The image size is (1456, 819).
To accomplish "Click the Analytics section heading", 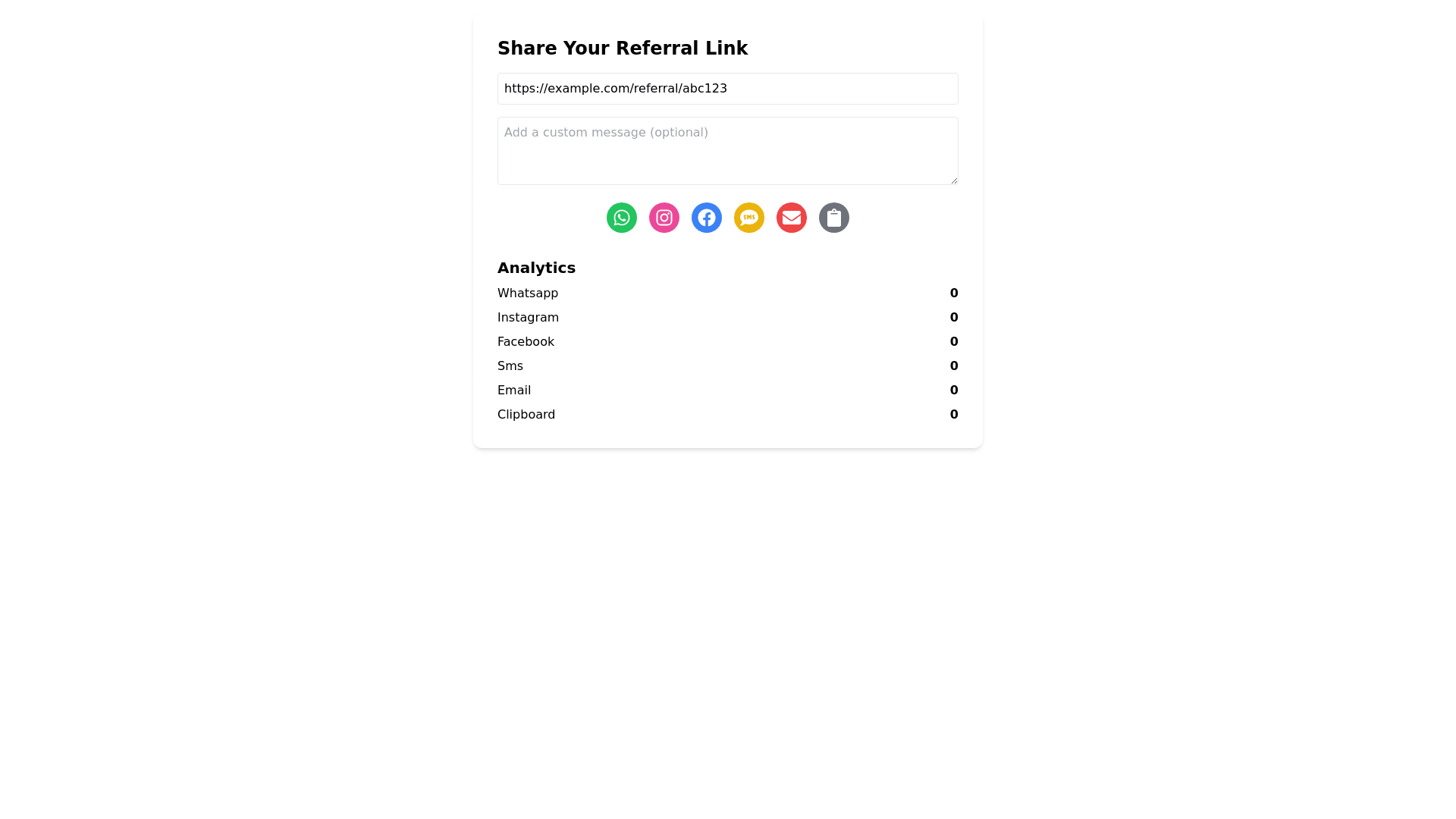I will 536,268.
